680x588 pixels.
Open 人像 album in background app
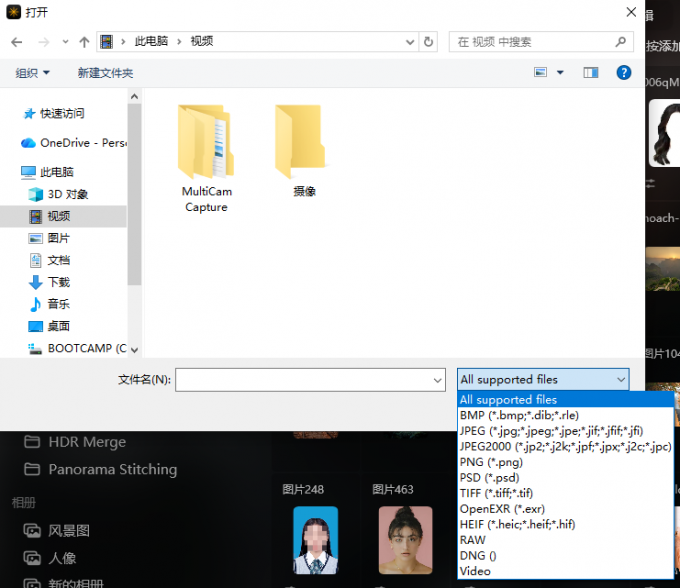click(50, 558)
